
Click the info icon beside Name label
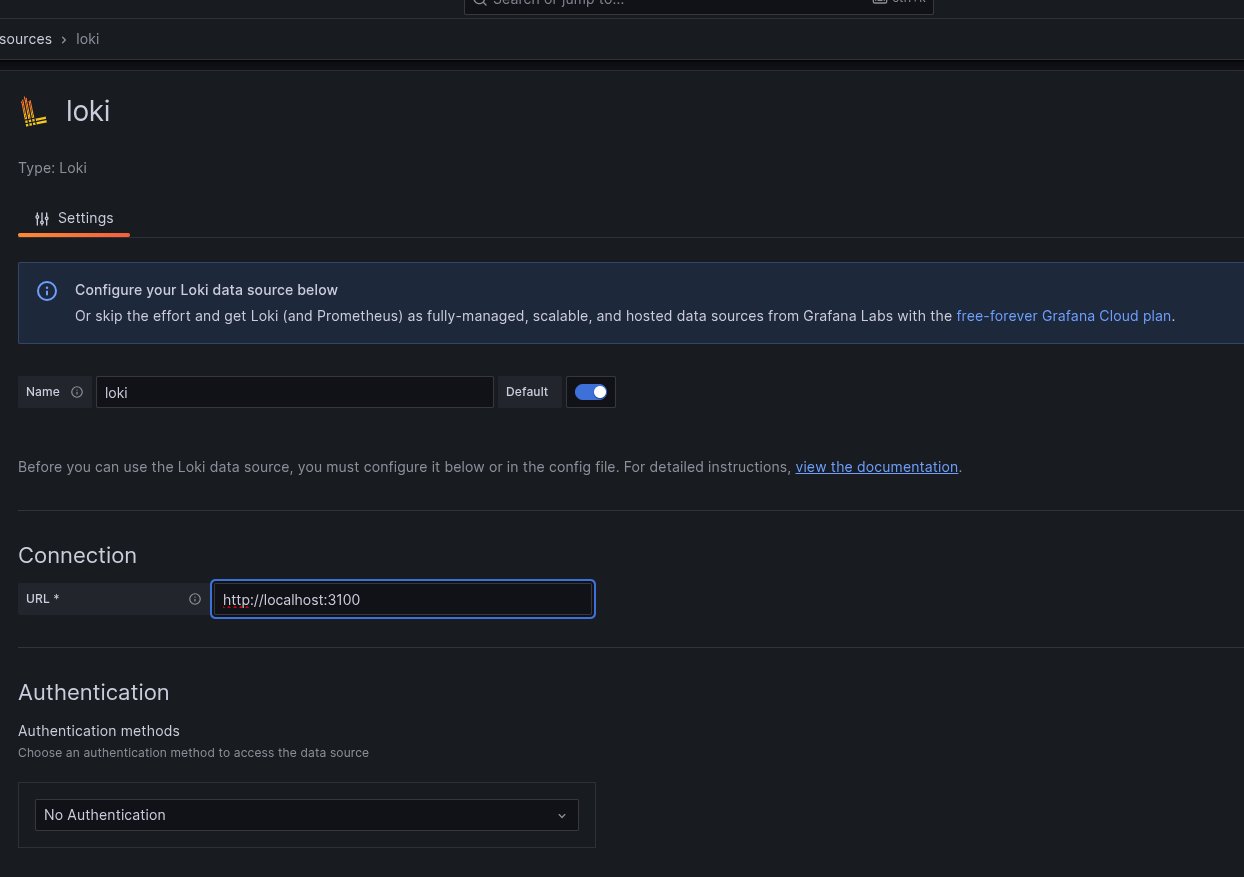[77, 392]
